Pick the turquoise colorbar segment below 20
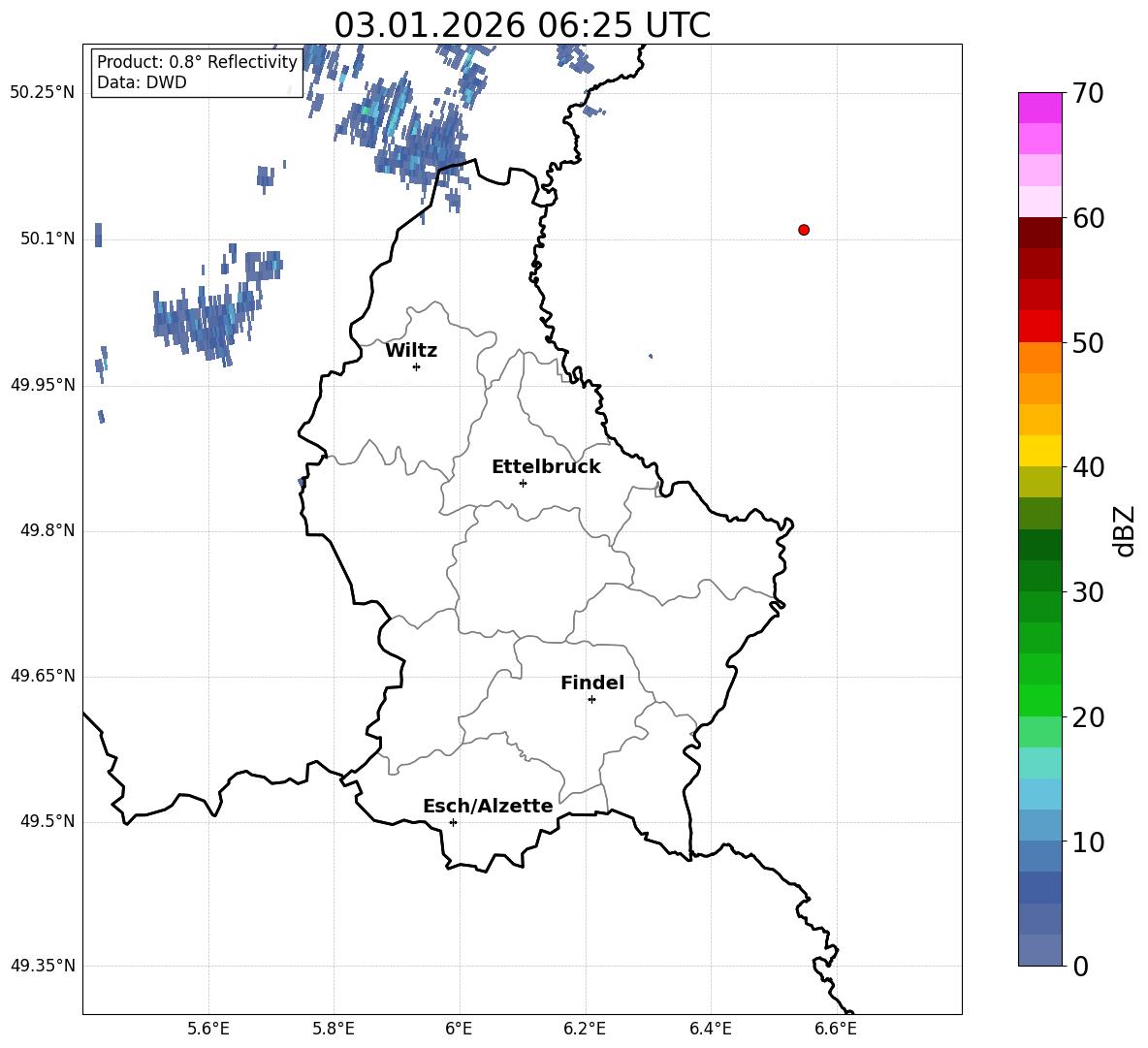1148x1048 pixels. click(1040, 763)
